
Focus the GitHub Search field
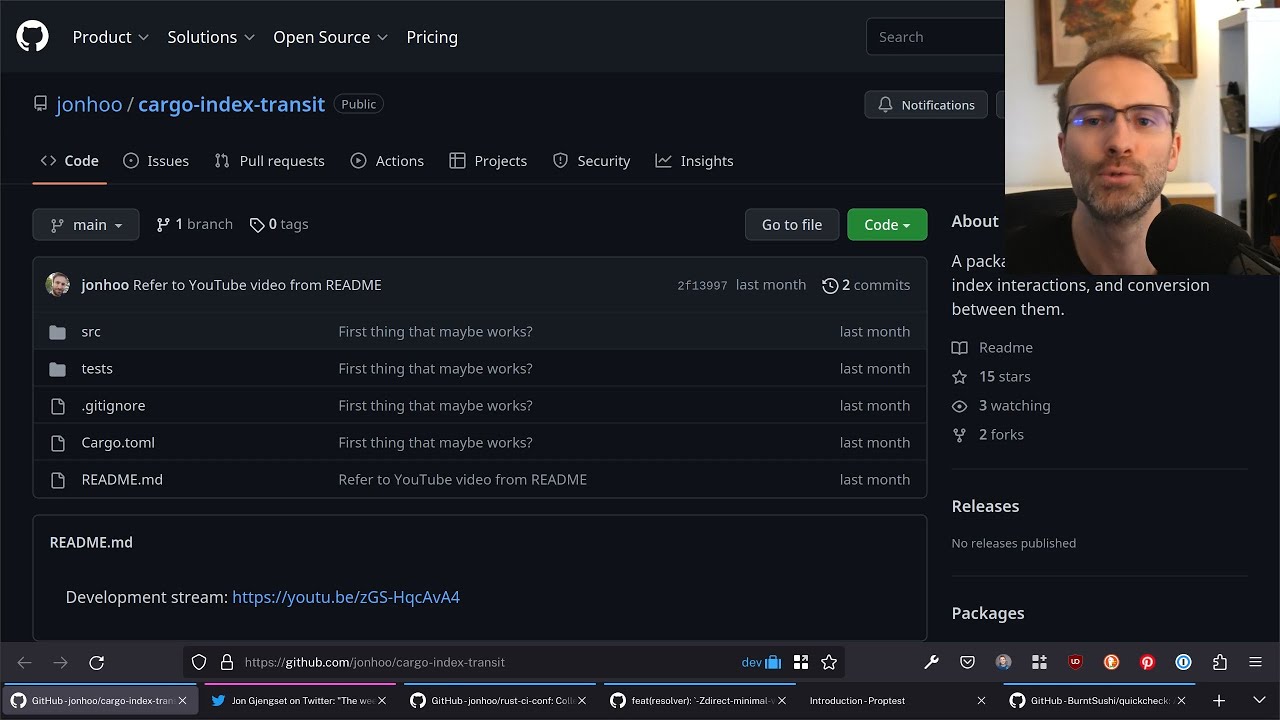pos(936,37)
